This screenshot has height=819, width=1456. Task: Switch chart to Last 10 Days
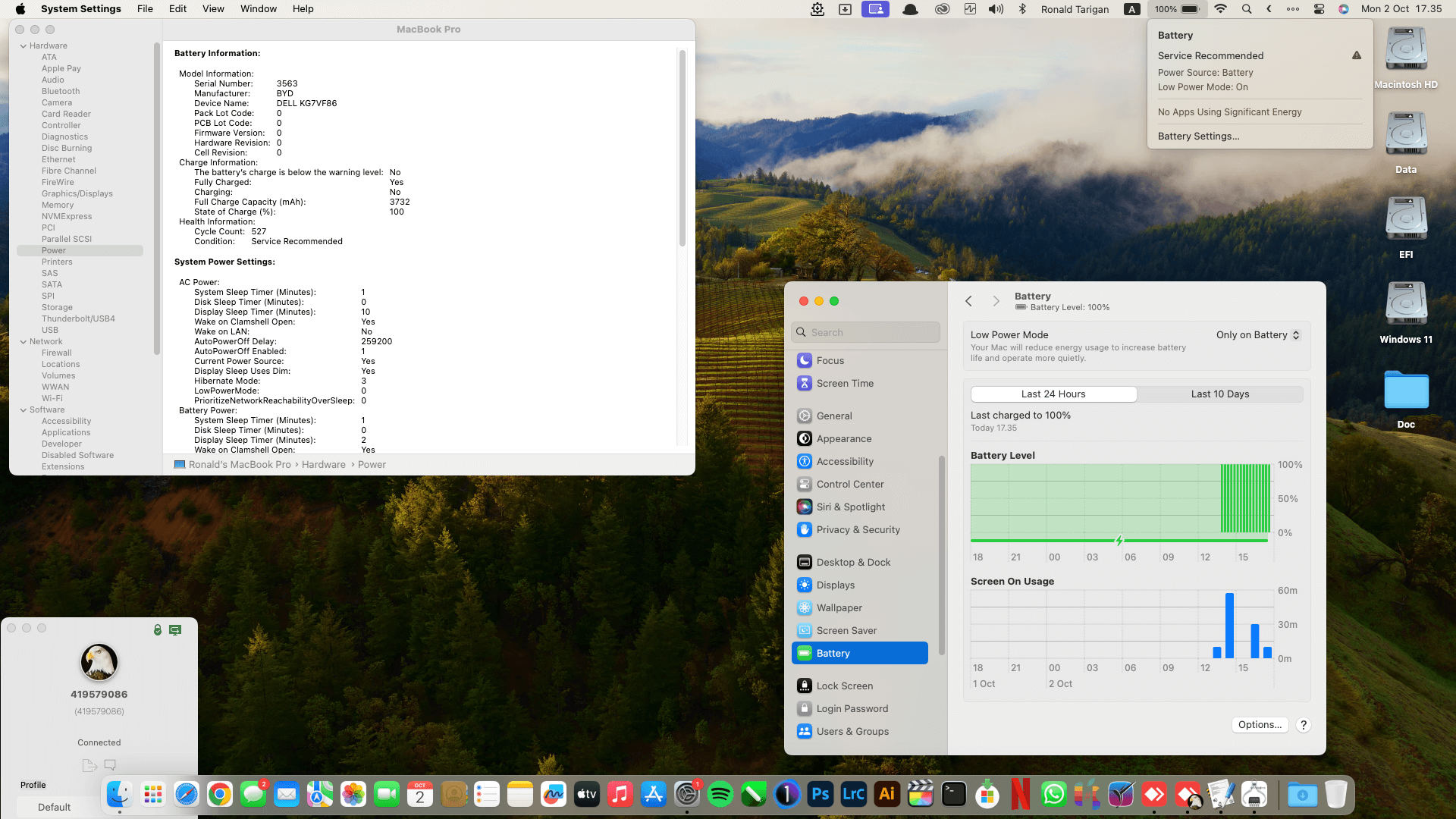tap(1219, 394)
